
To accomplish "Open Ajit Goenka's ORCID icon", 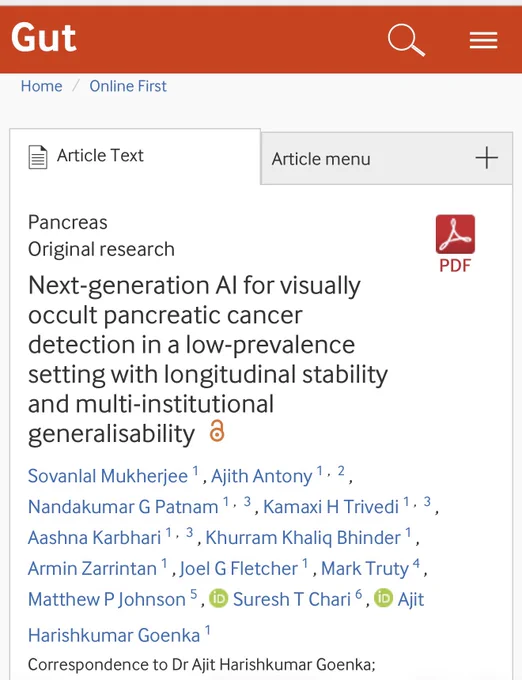I will [383, 598].
